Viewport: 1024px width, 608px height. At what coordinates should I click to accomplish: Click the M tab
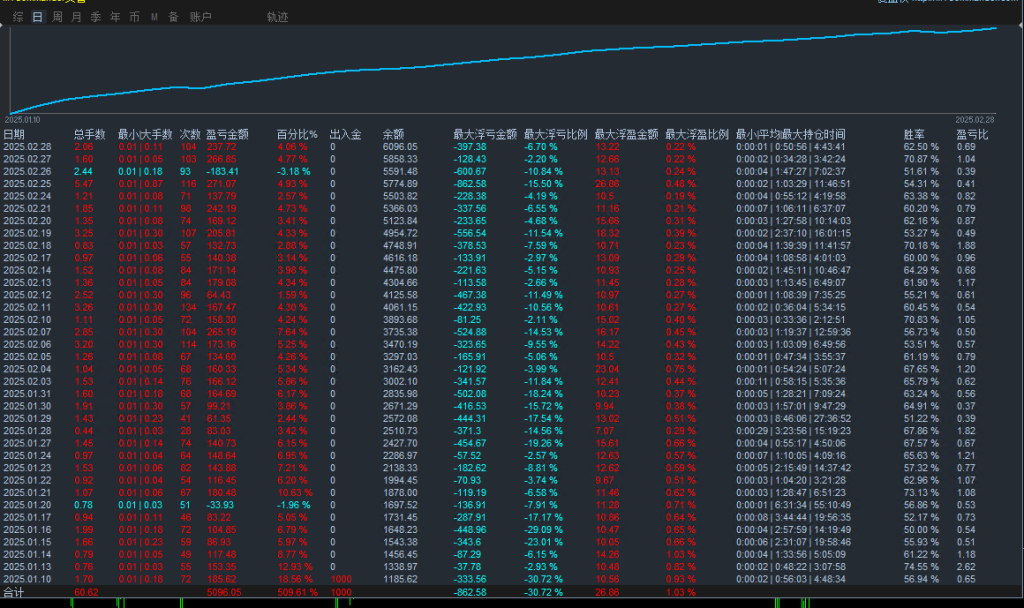tap(154, 17)
